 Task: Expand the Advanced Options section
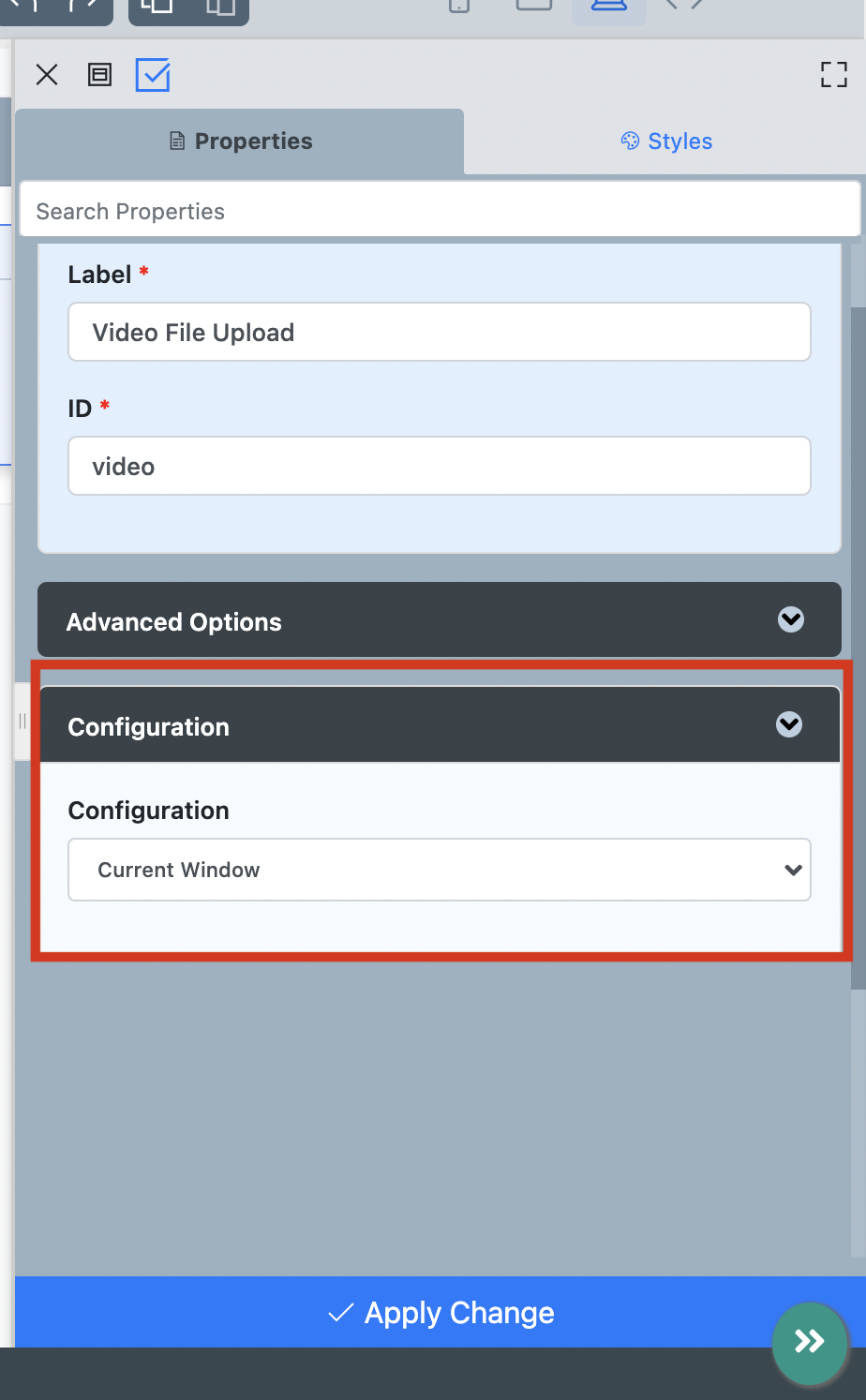(x=439, y=620)
